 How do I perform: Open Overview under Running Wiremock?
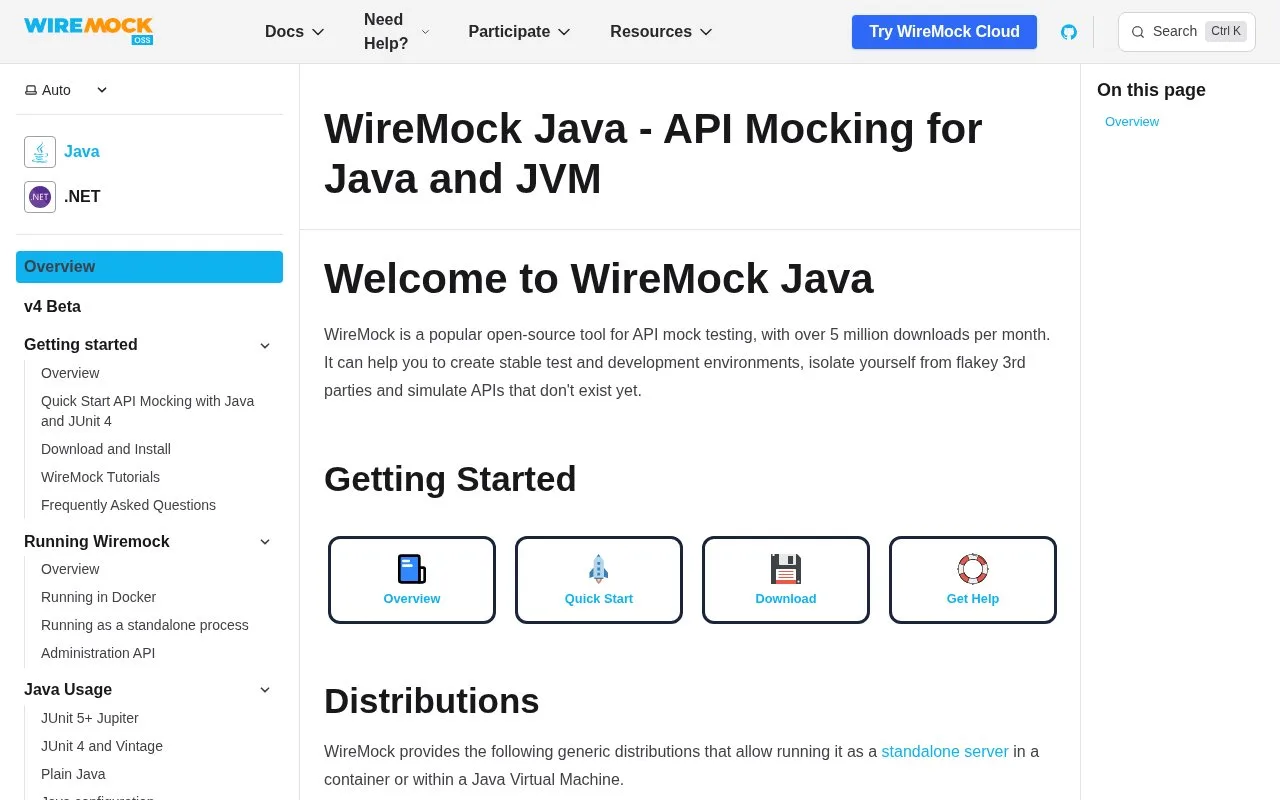(x=70, y=569)
